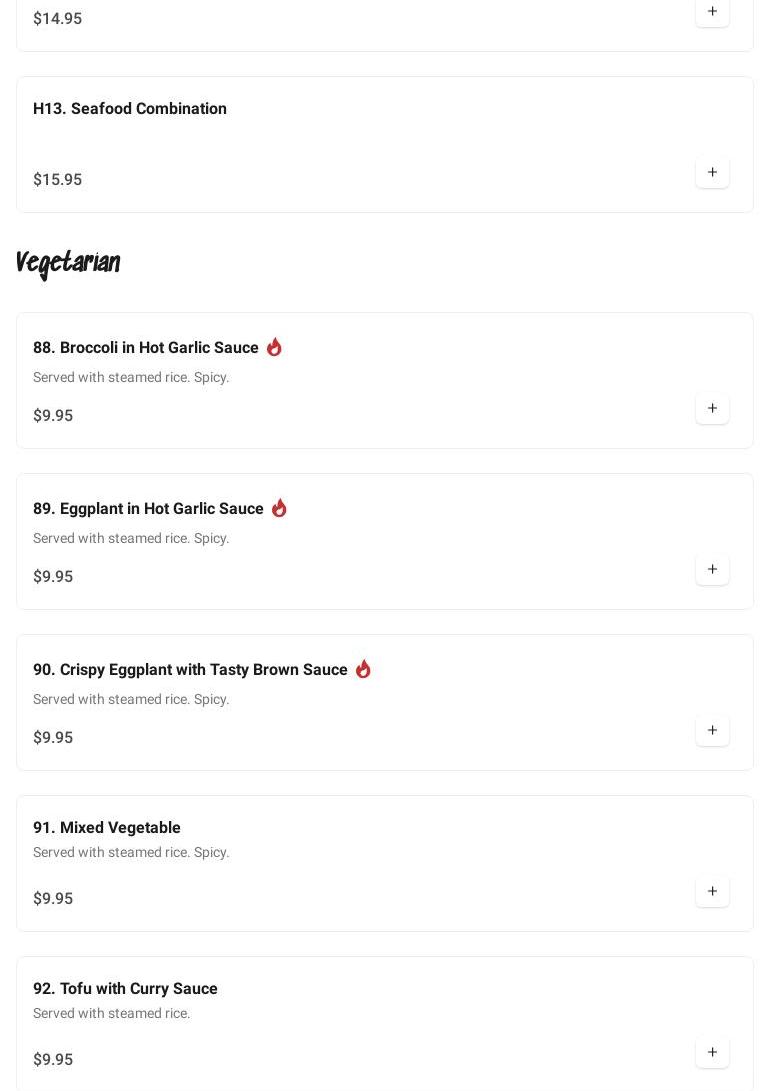Viewport: 770px width, 1091px height.
Task: Open 90. Crispy Eggplant with Tasty Brown Sauce
Action: [190, 669]
